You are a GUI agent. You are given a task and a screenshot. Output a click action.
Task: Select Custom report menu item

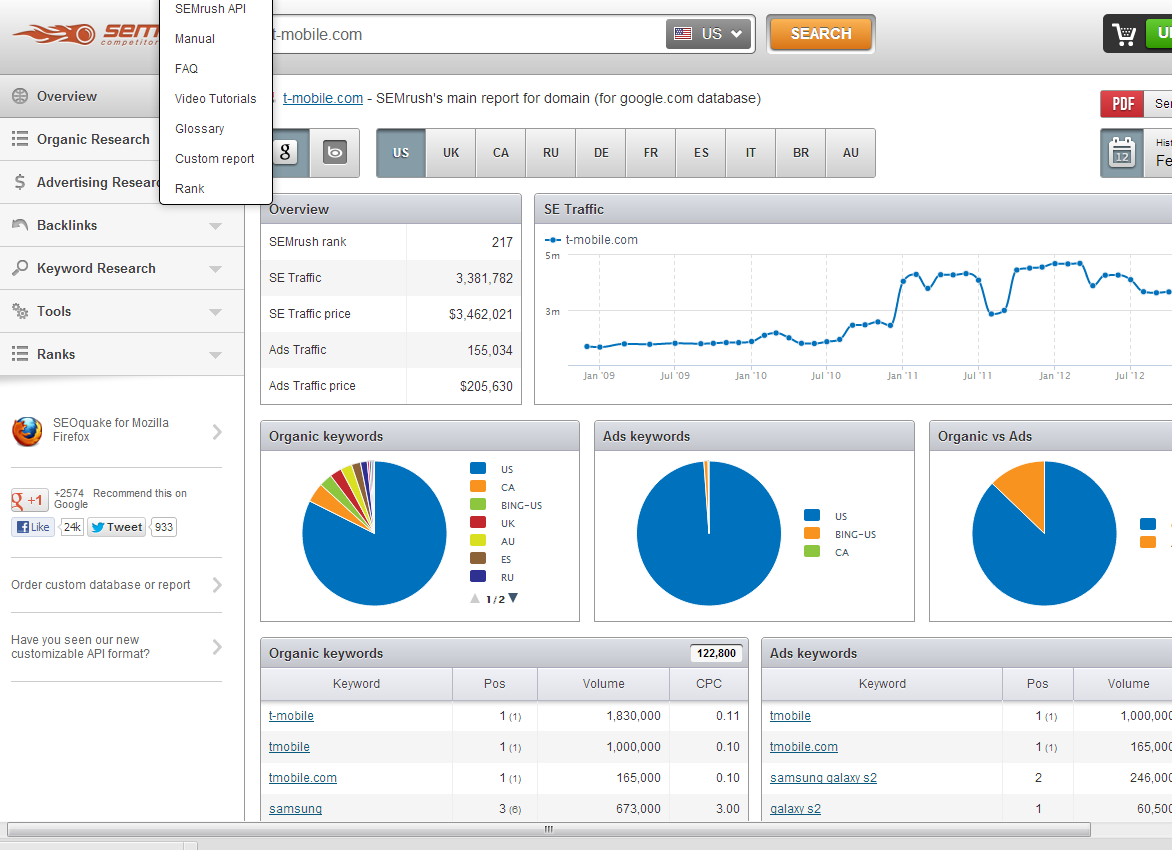point(215,158)
